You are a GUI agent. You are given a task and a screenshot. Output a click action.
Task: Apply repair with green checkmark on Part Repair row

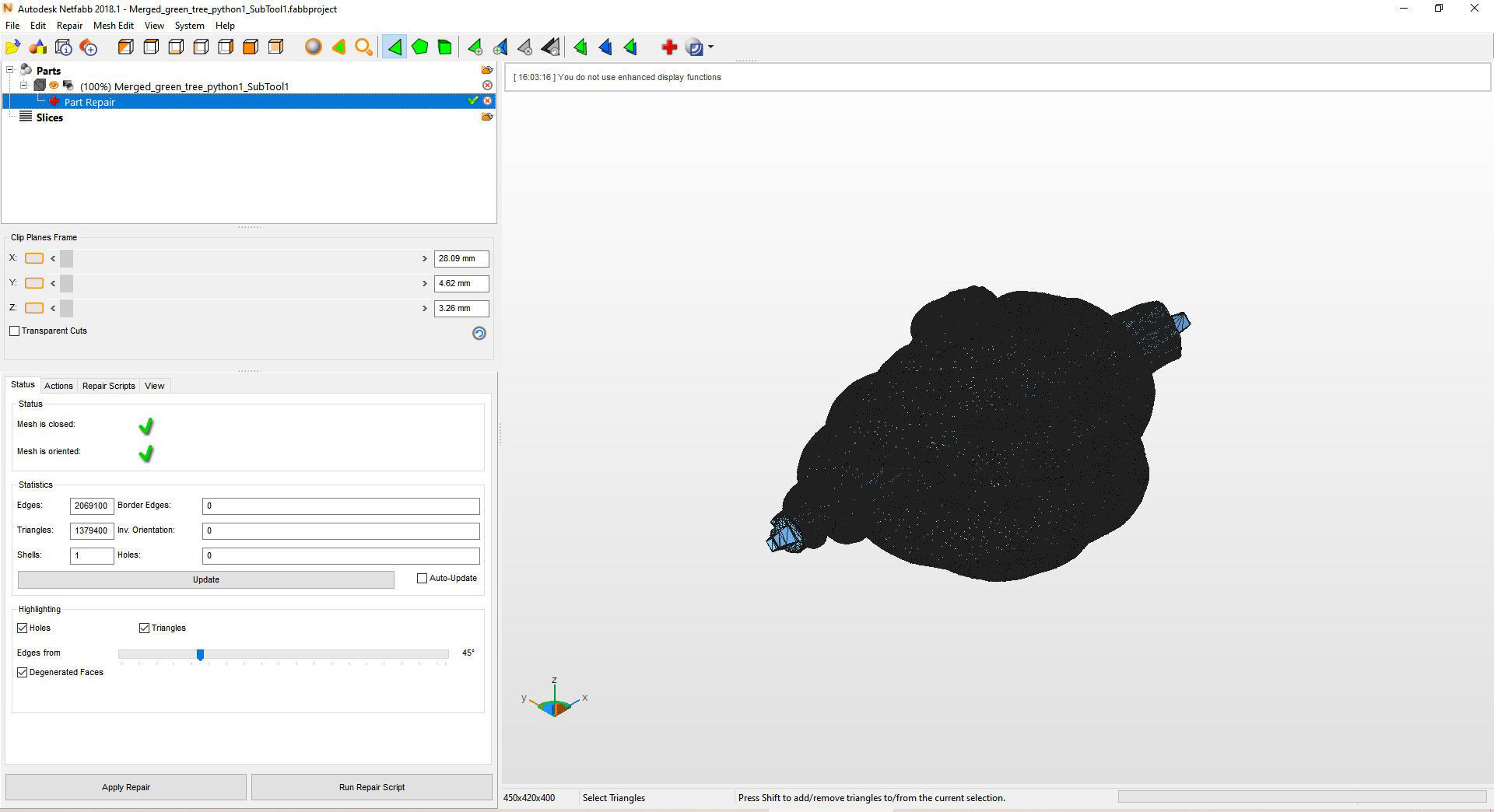coord(472,100)
